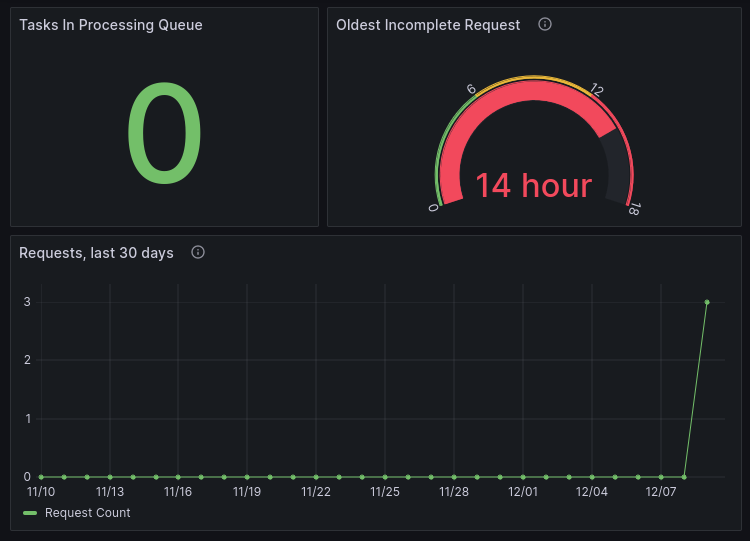This screenshot has height=541, width=750.
Task: Click the 12/07 x-axis label
Action: pos(661,492)
